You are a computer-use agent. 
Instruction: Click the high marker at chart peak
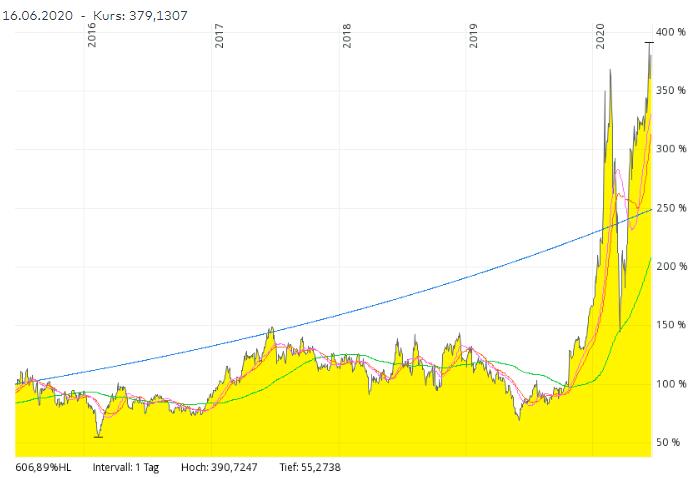click(x=649, y=43)
